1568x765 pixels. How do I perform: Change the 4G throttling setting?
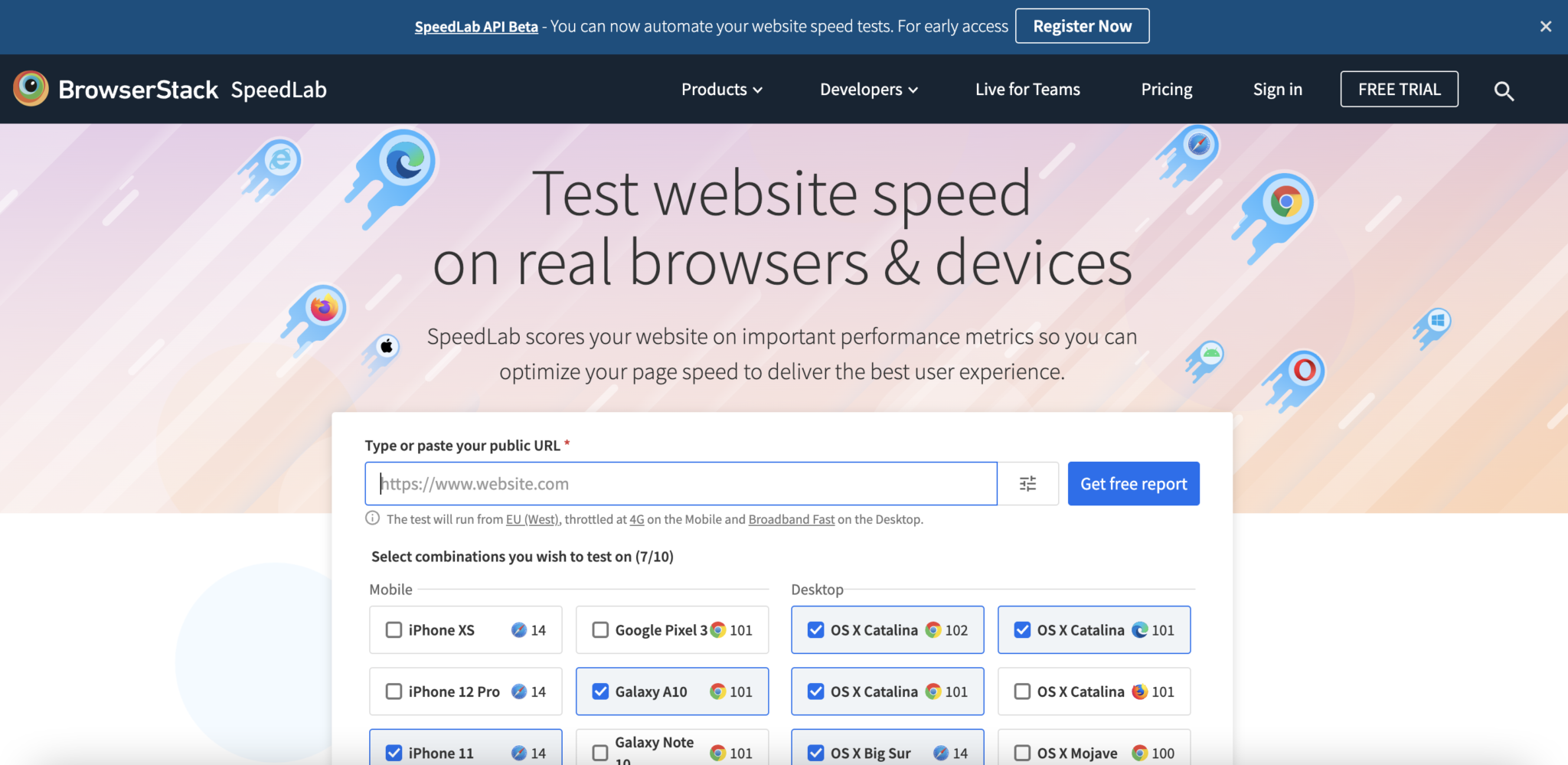636,519
